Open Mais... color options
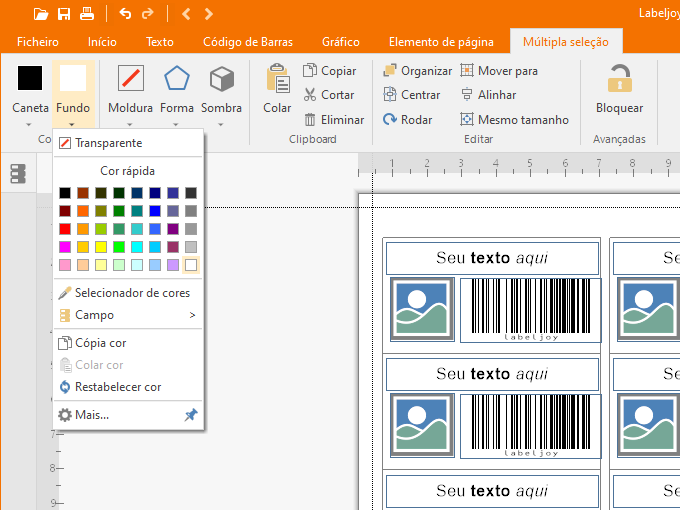 119,415
